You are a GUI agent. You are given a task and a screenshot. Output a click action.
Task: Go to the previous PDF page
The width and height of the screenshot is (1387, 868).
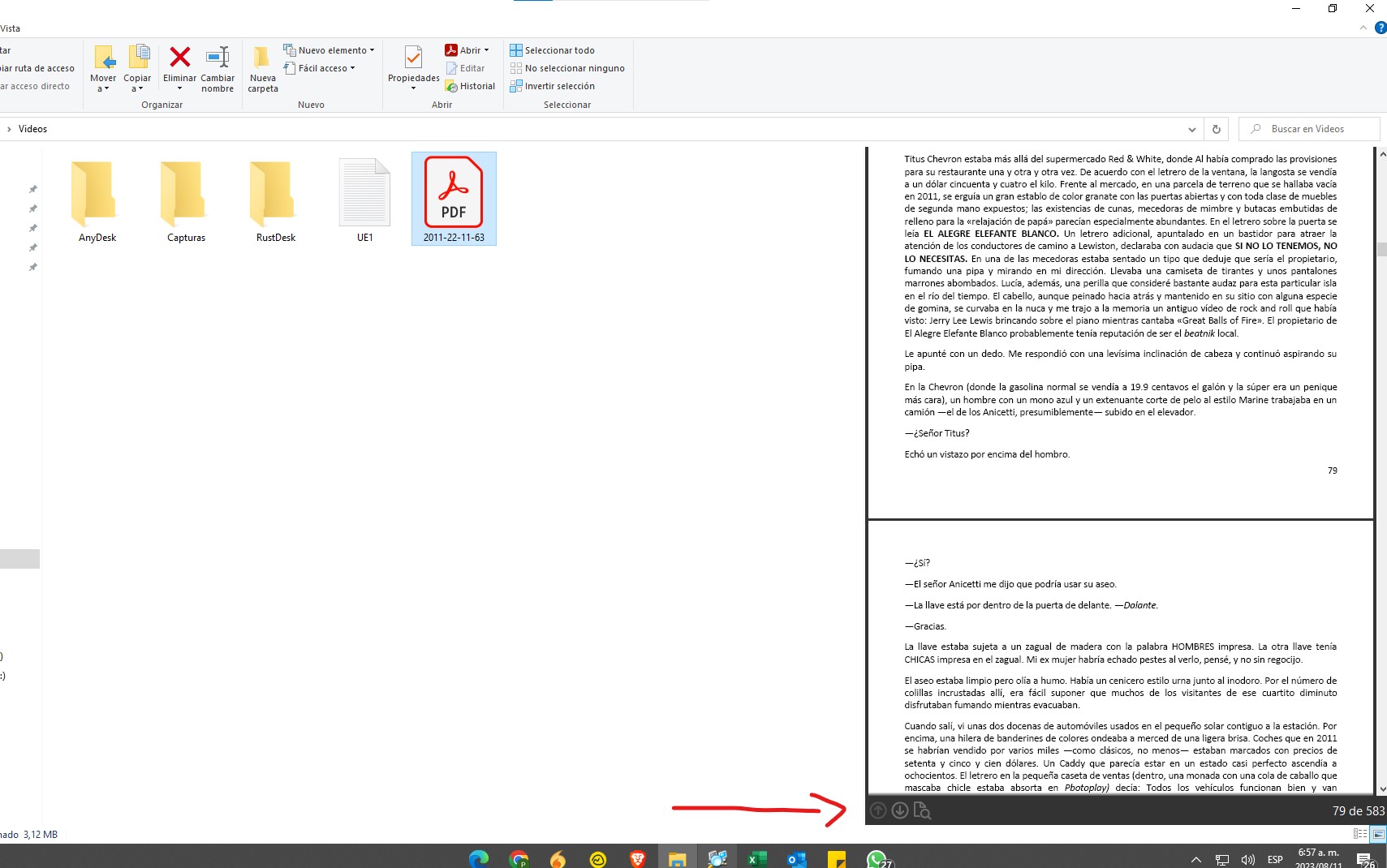click(878, 810)
